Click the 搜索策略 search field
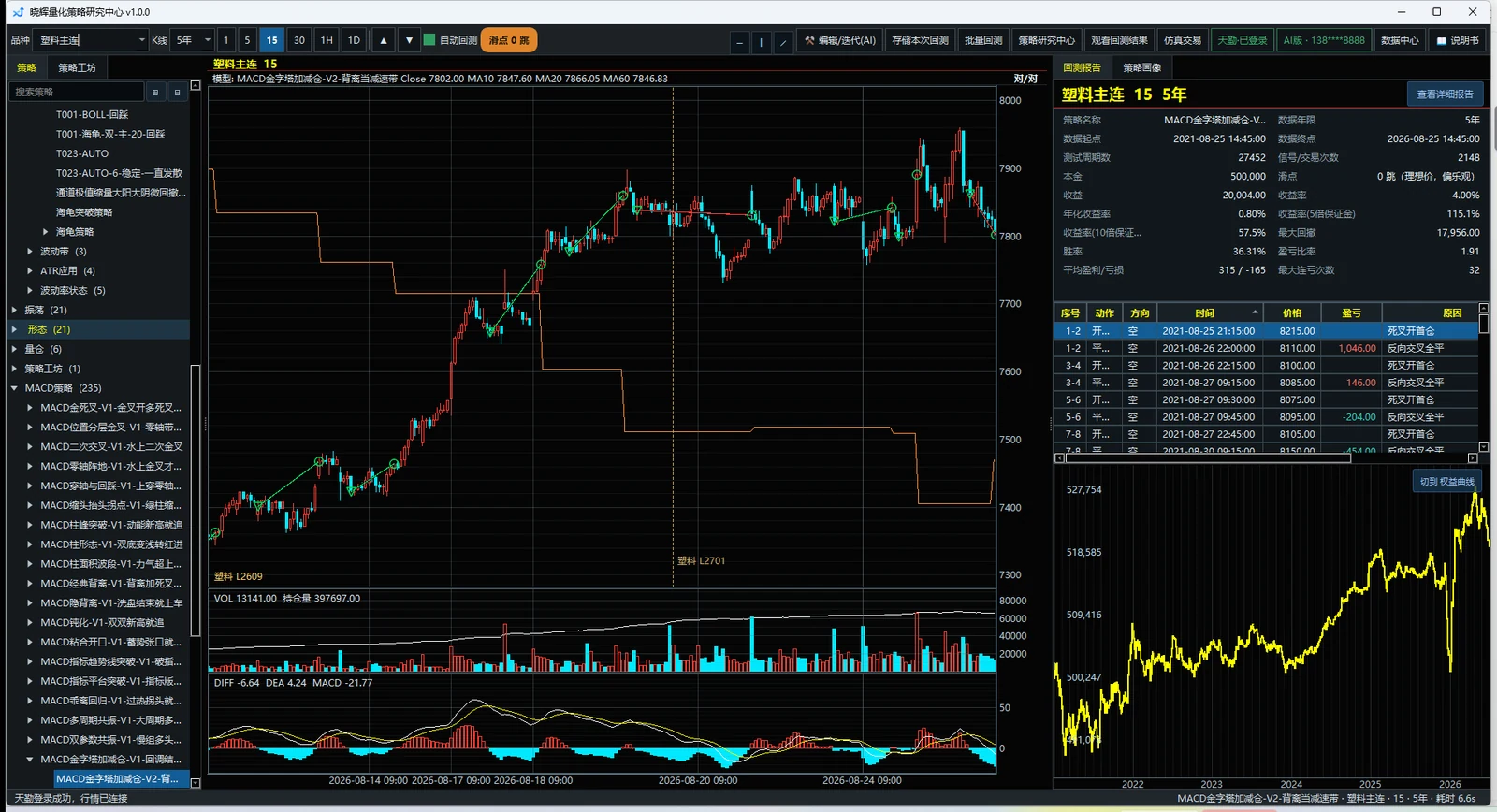 [x=77, y=92]
